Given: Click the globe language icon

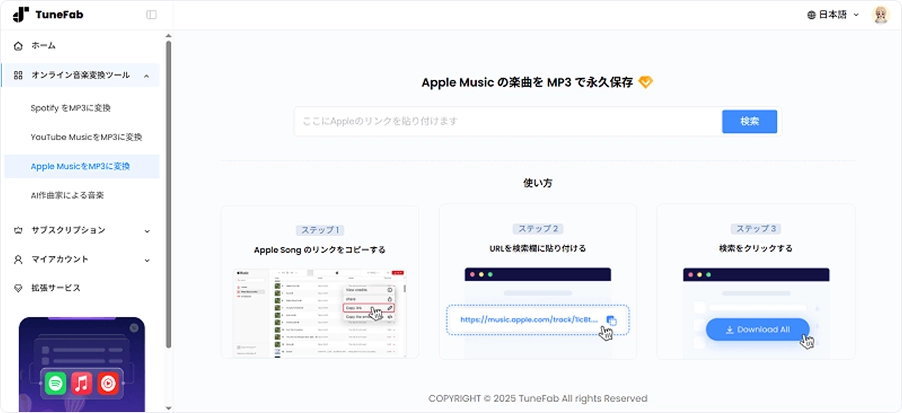Looking at the screenshot, I should point(812,15).
